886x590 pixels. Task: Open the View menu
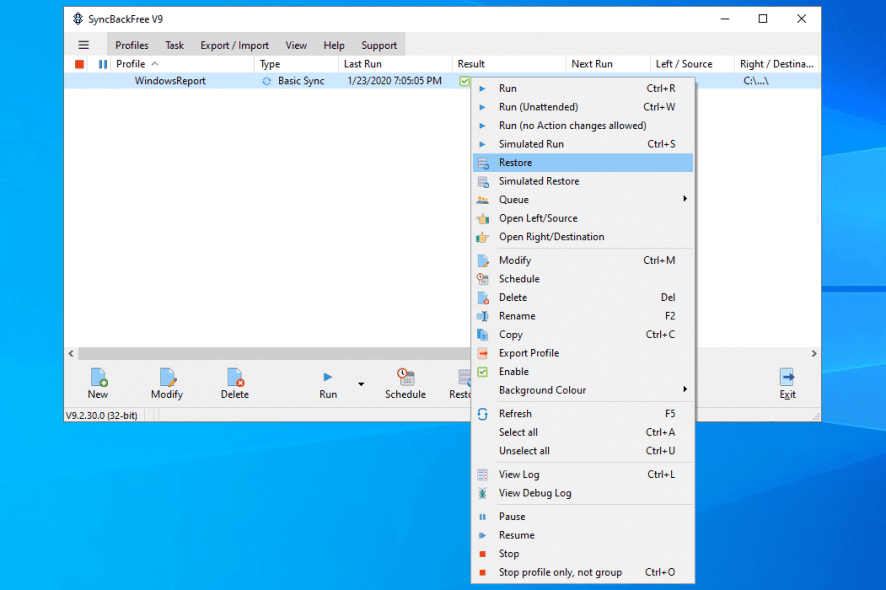point(296,45)
